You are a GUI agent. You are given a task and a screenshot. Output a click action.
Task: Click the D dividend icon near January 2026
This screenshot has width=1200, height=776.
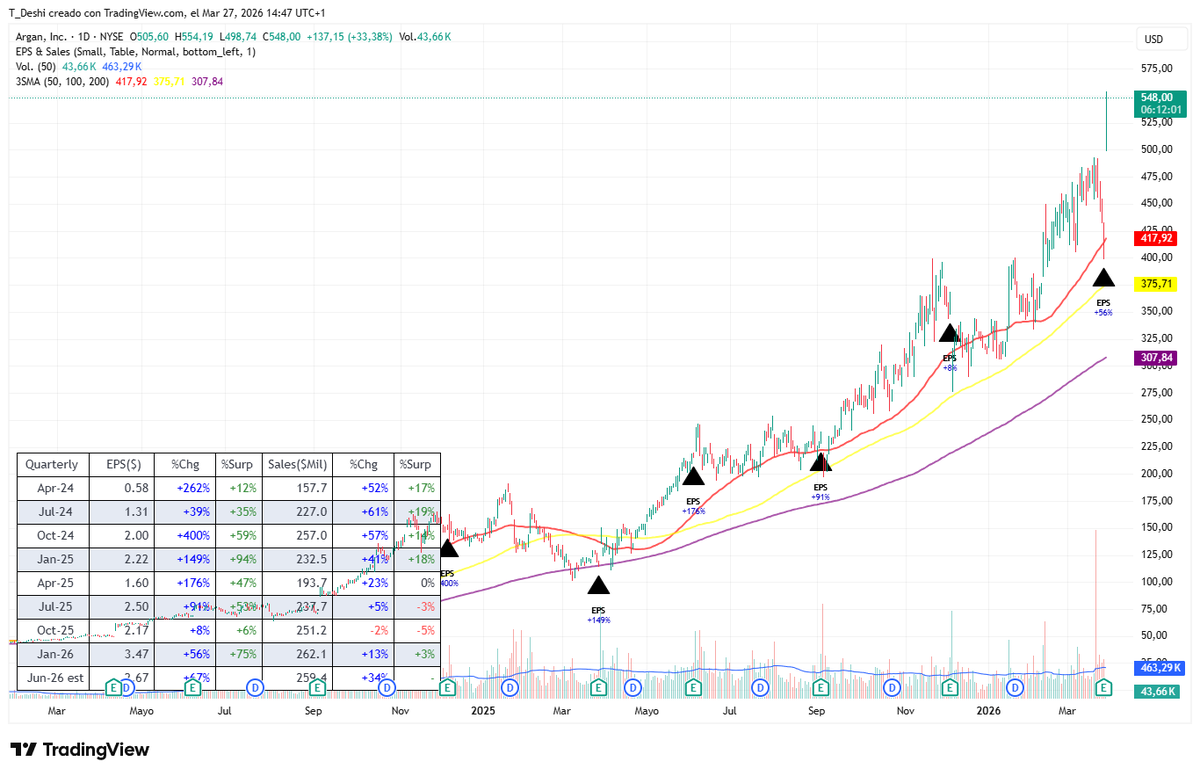point(1015,688)
